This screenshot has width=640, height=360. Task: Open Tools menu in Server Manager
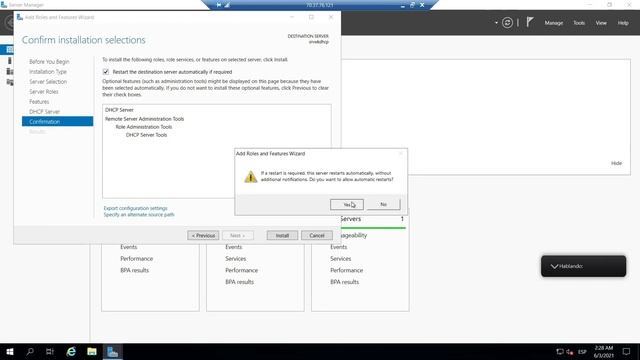(579, 23)
